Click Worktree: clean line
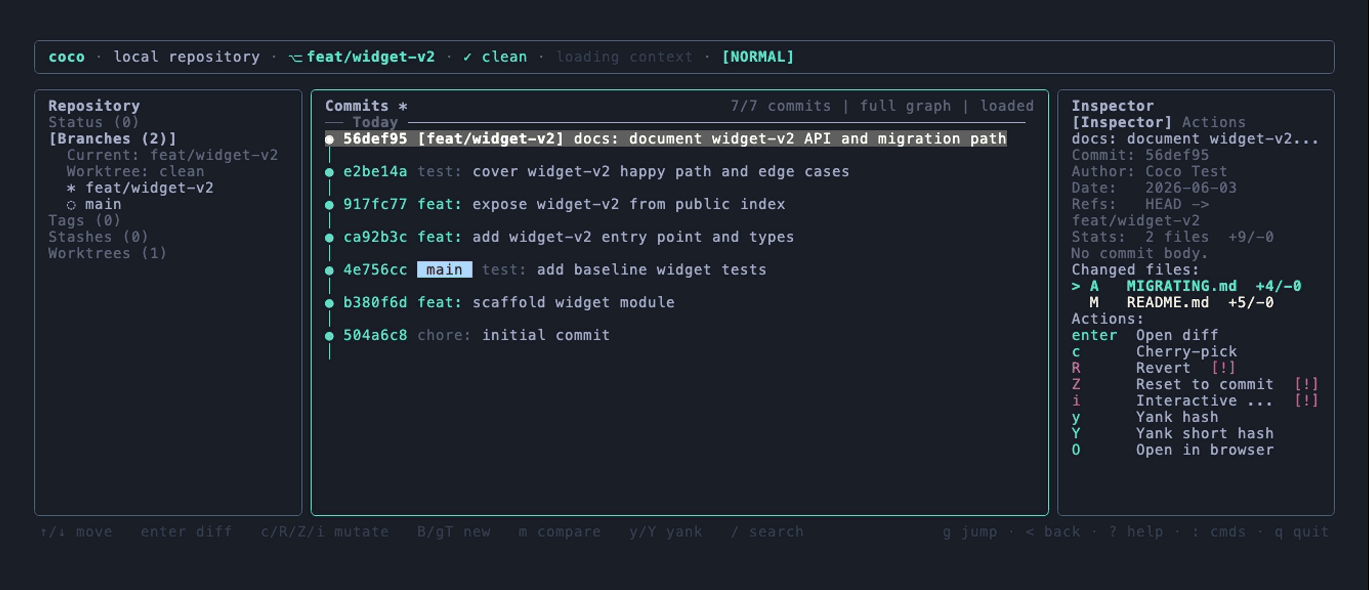1369x590 pixels. [x=135, y=171]
